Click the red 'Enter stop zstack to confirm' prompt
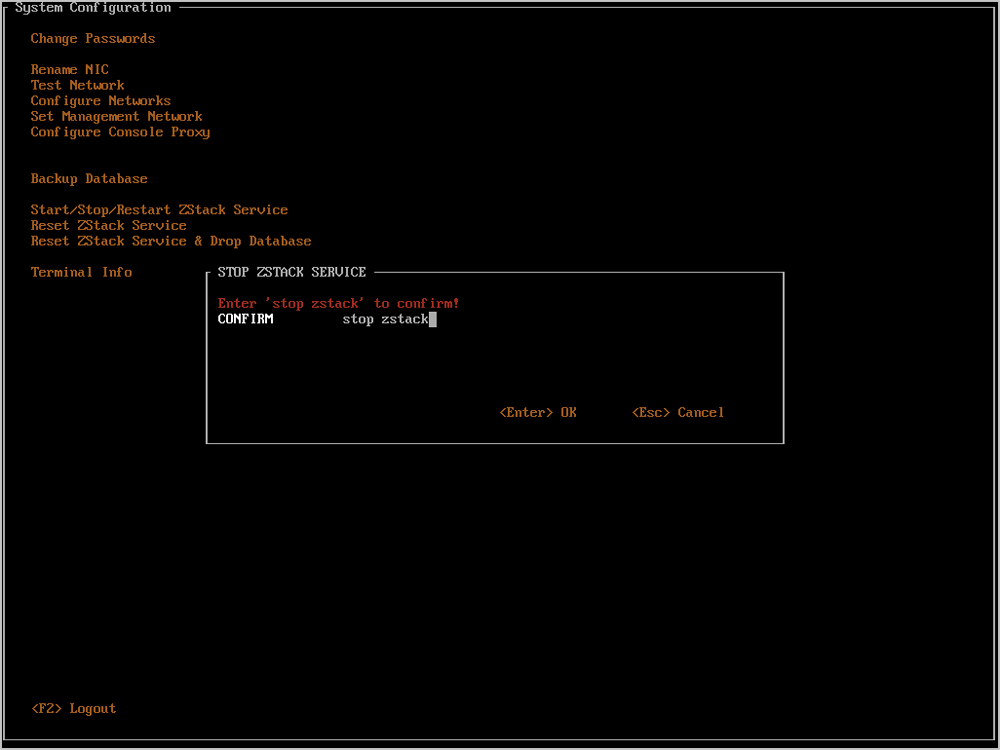This screenshot has height=750, width=1000. coord(338,304)
